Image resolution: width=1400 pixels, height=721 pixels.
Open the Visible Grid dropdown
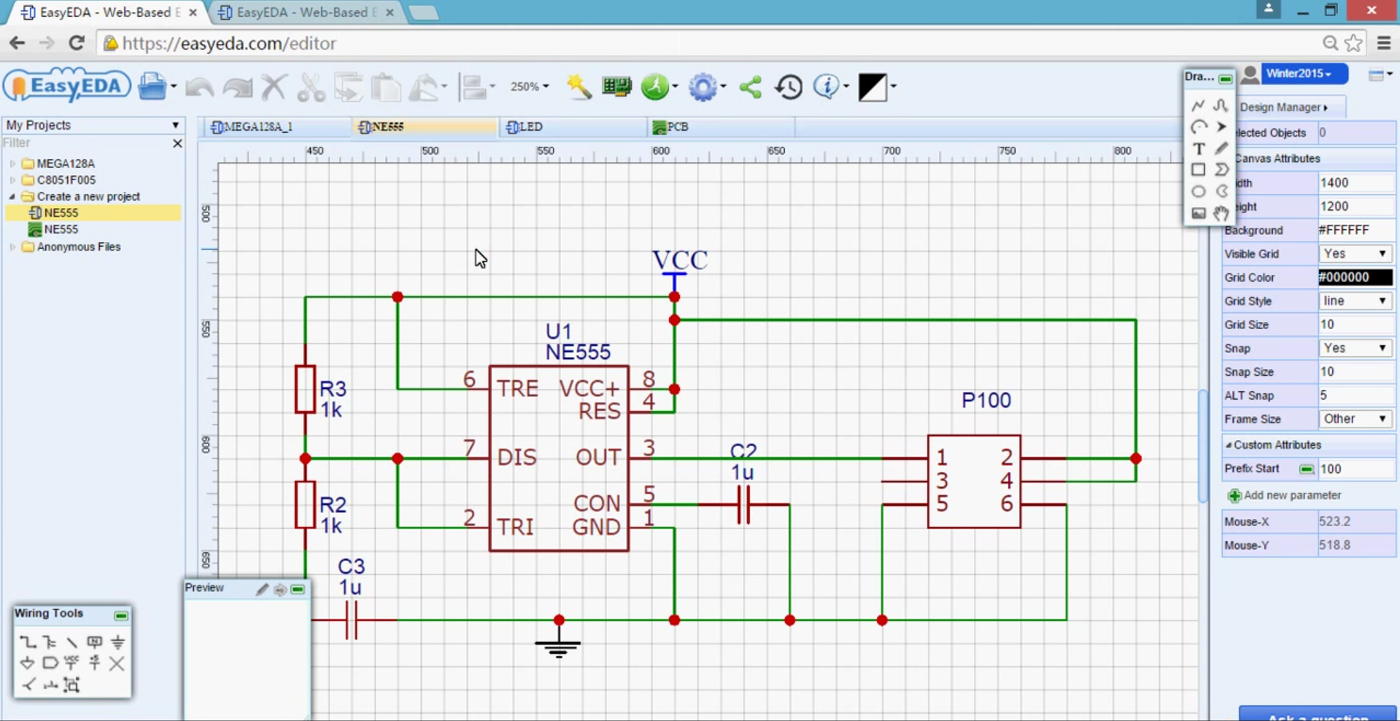[1355, 254]
